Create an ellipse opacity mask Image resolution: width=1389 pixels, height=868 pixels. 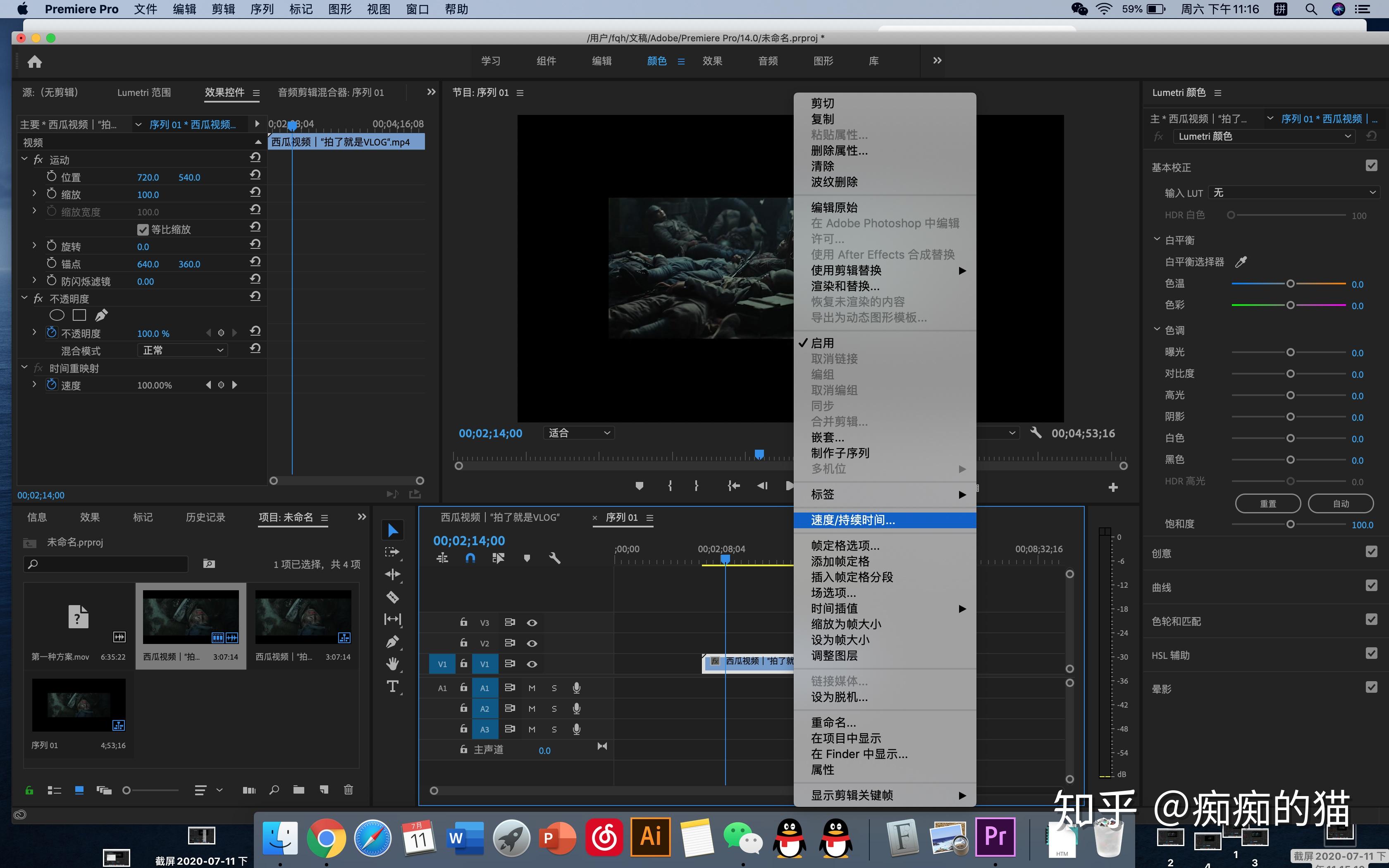point(57,315)
